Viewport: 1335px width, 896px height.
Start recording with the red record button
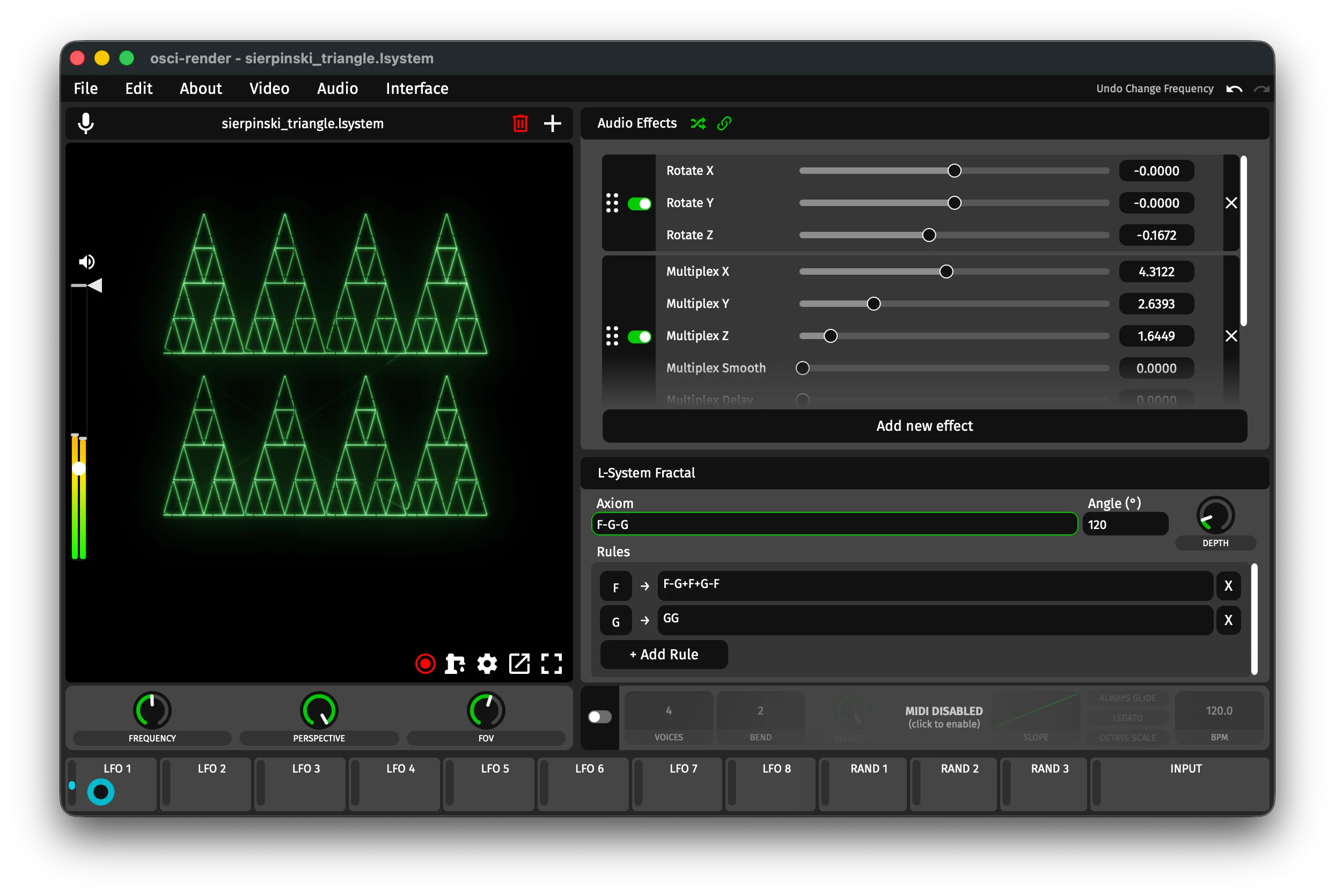click(425, 664)
